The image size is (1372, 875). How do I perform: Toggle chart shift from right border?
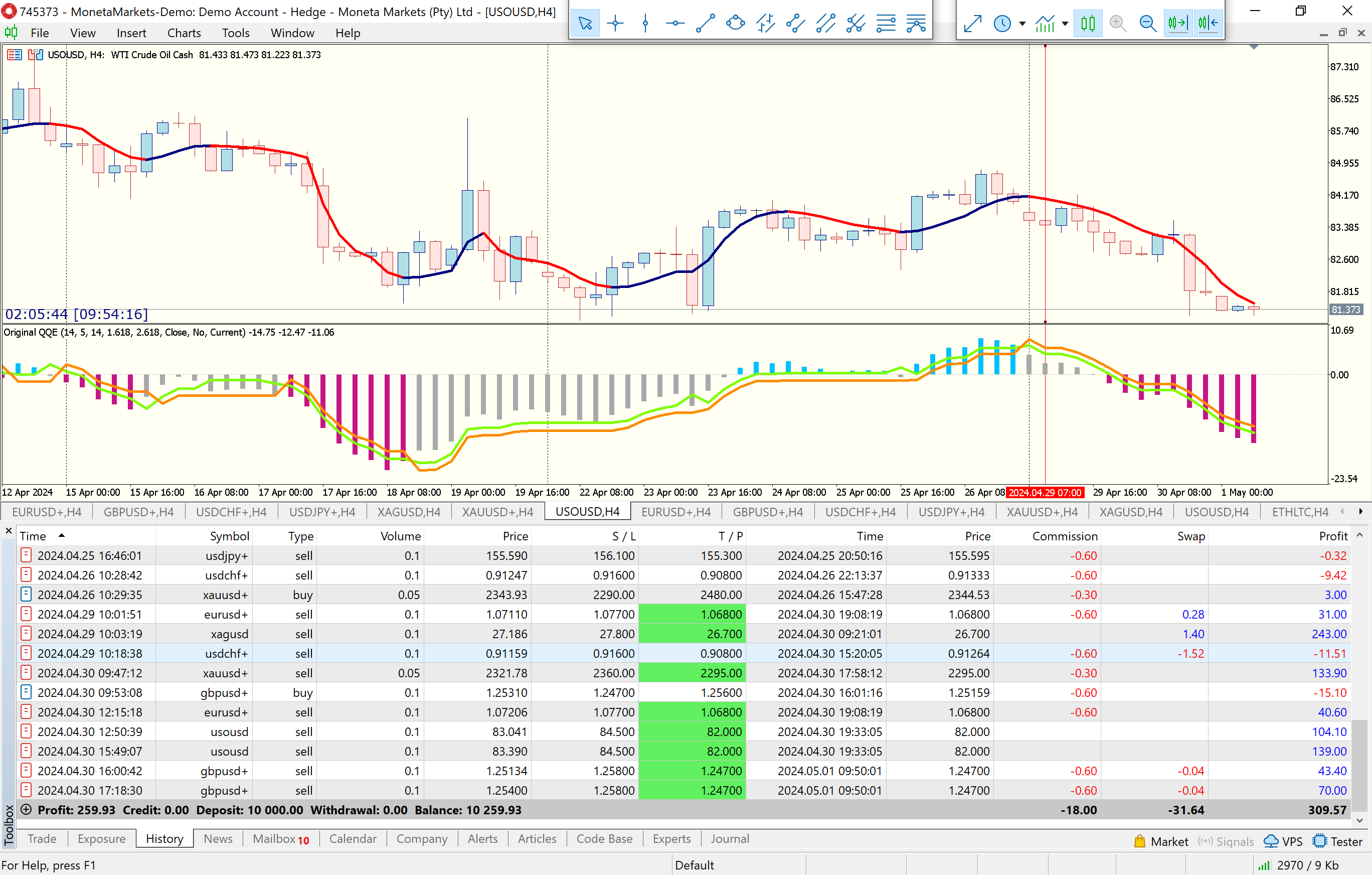(1208, 24)
